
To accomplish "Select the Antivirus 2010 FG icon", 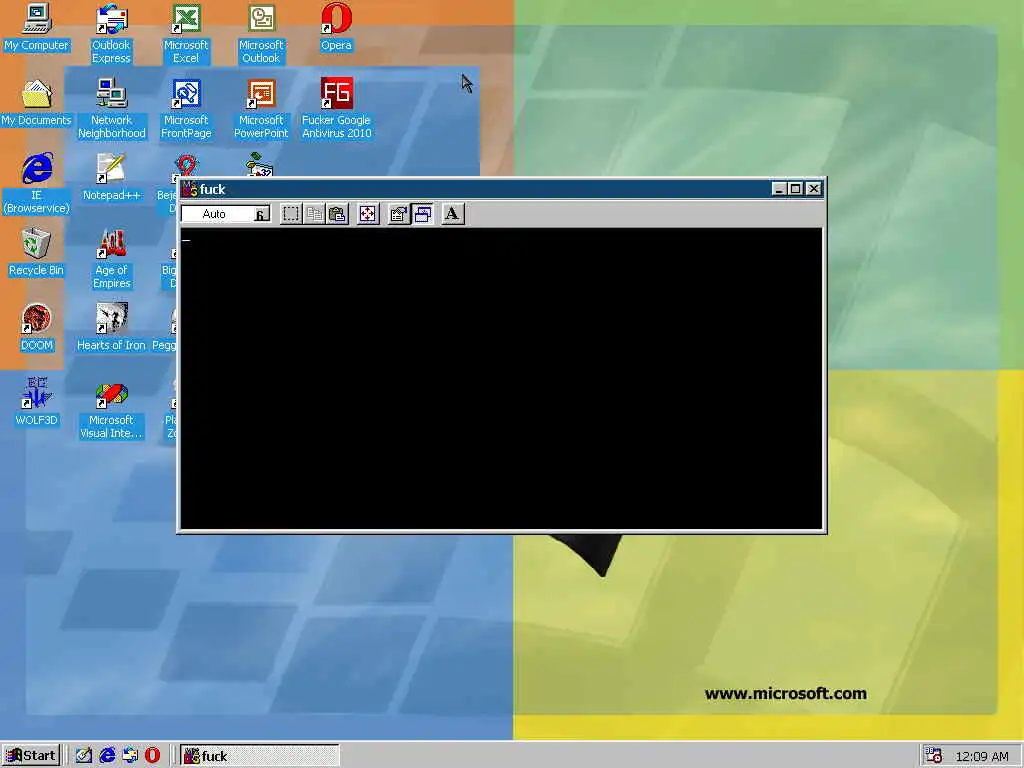I will [336, 109].
